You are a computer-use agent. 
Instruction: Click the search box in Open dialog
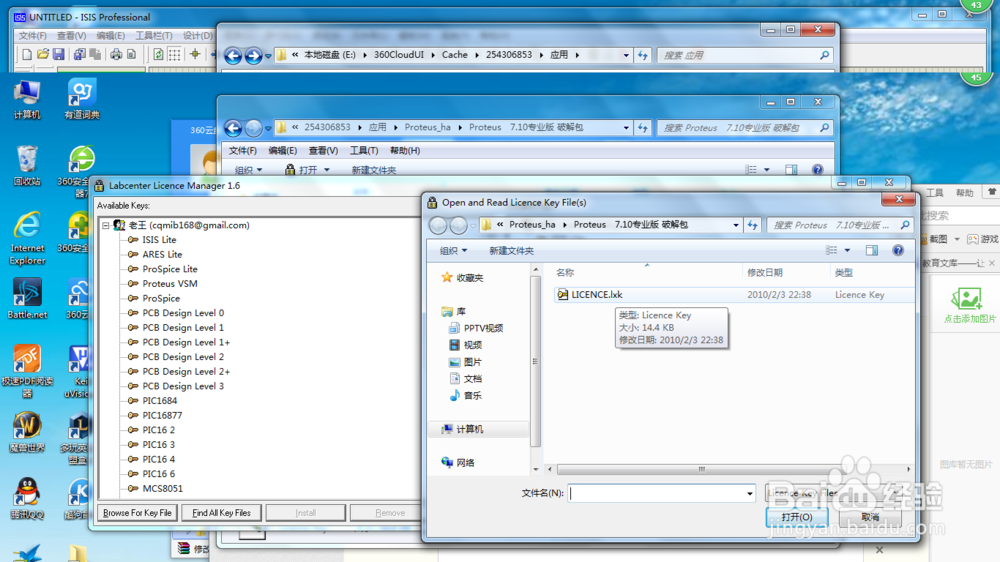click(832, 225)
